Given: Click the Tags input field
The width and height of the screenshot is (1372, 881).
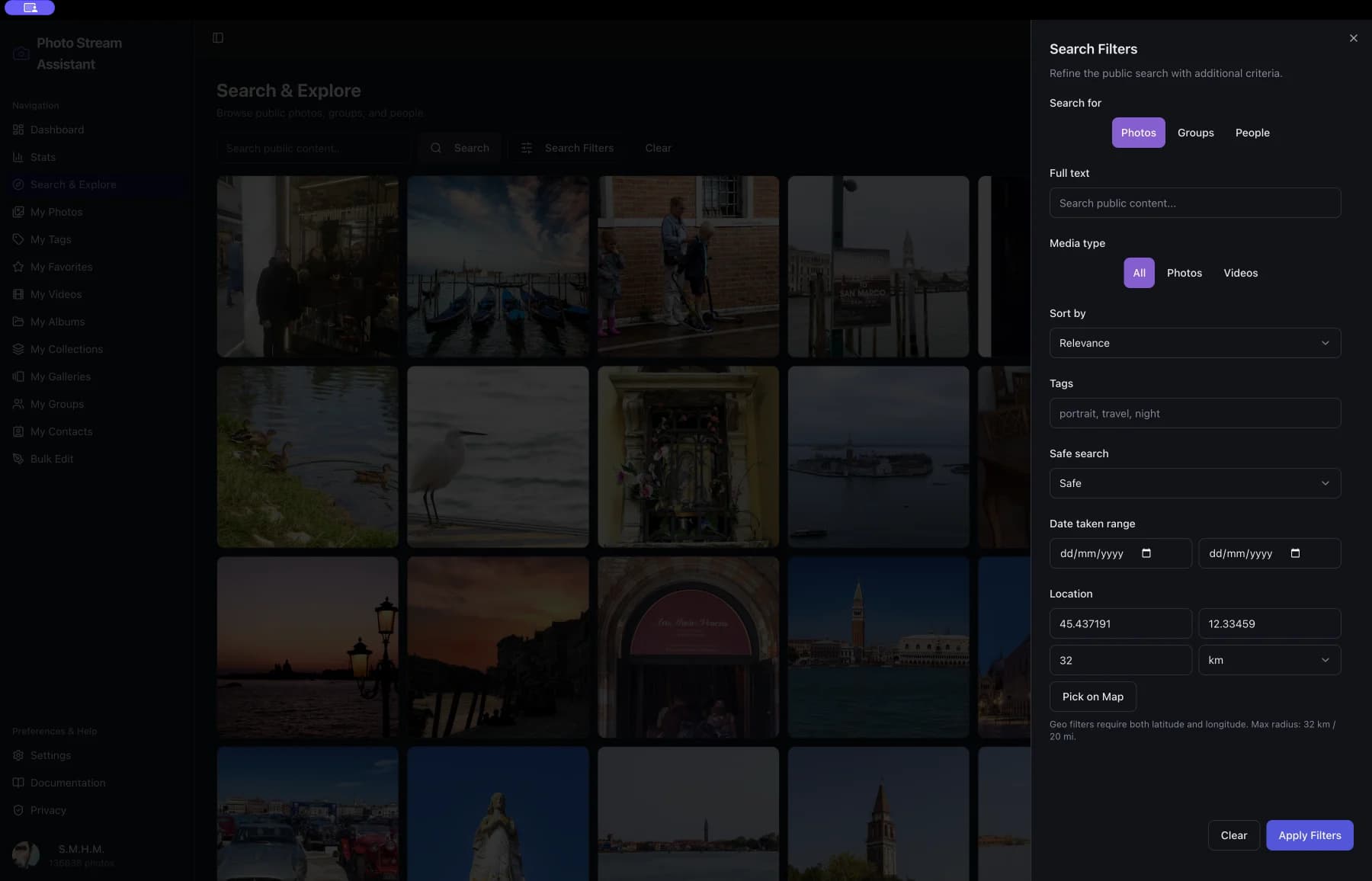Looking at the screenshot, I should pyautogui.click(x=1194, y=413).
